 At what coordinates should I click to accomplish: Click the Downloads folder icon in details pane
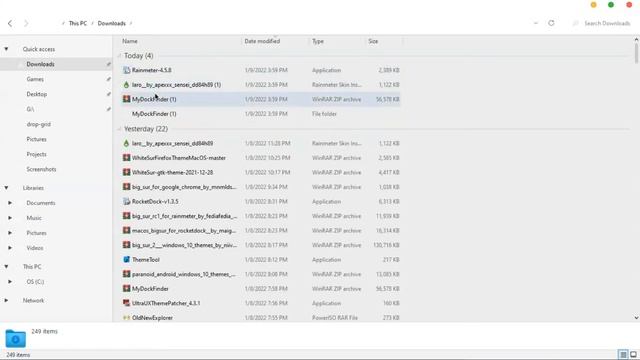(16, 338)
